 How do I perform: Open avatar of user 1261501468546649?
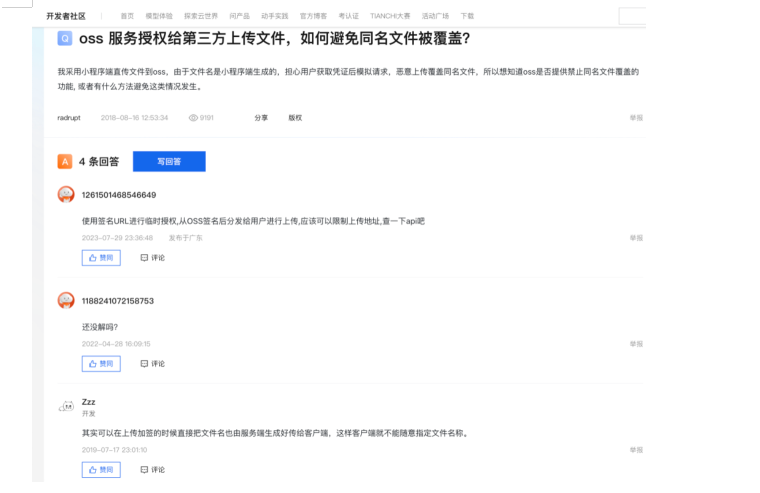click(66, 194)
